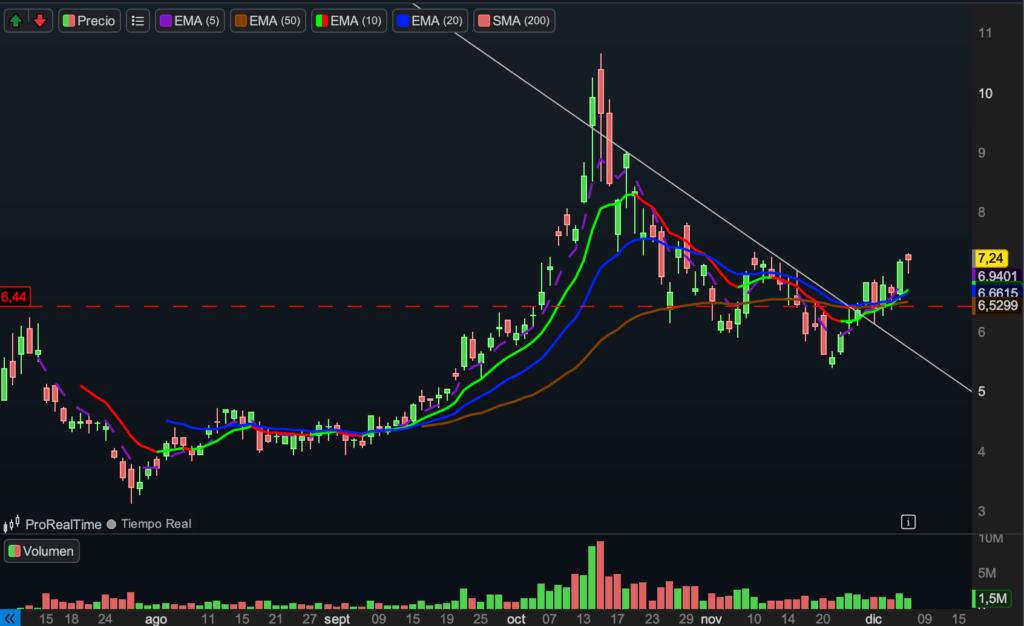Click the red down arrow button
The height and width of the screenshot is (626, 1024).
39,20
